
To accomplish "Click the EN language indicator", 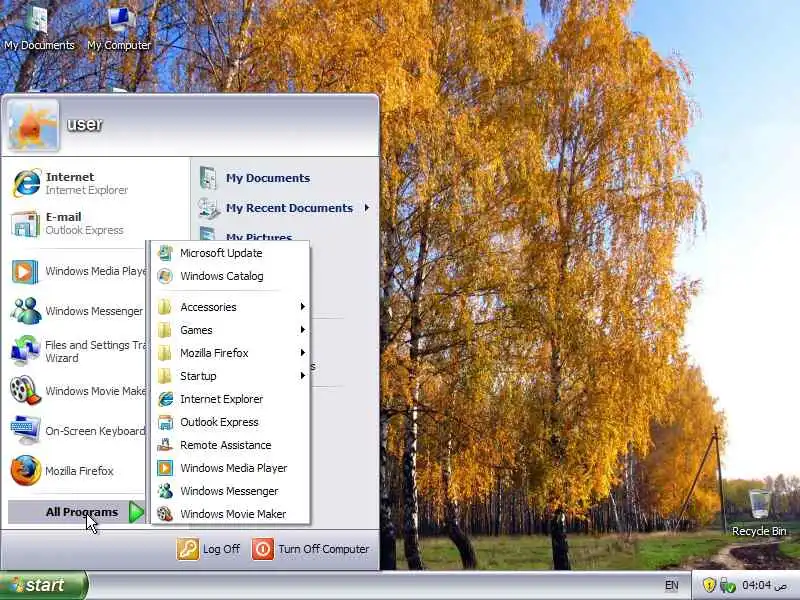I will coord(671,585).
